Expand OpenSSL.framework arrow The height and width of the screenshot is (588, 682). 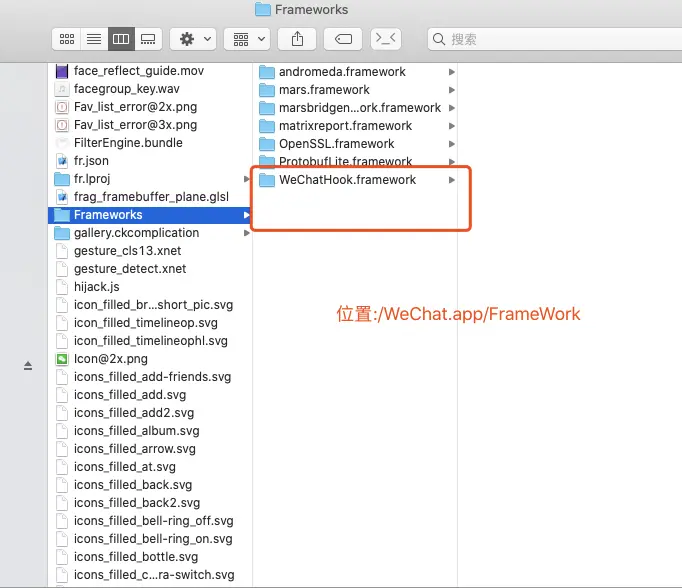coord(451,144)
